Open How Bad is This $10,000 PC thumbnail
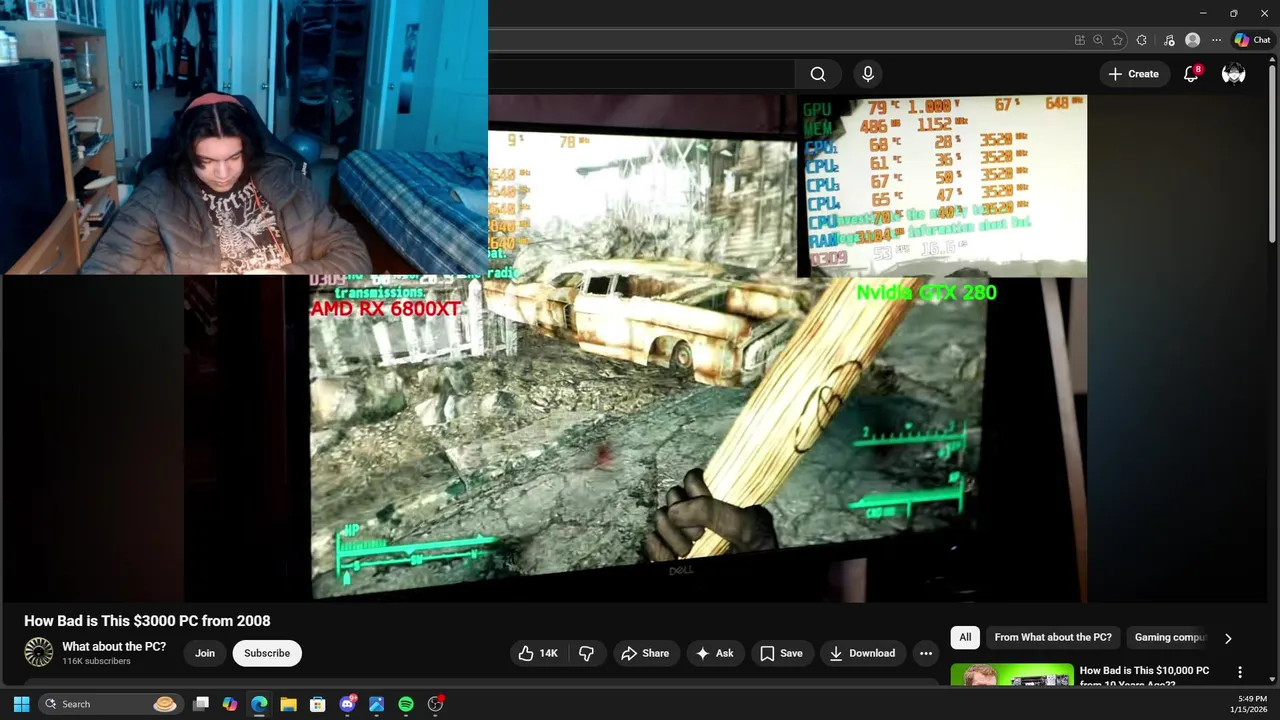This screenshot has height=720, width=1280. point(1012,676)
